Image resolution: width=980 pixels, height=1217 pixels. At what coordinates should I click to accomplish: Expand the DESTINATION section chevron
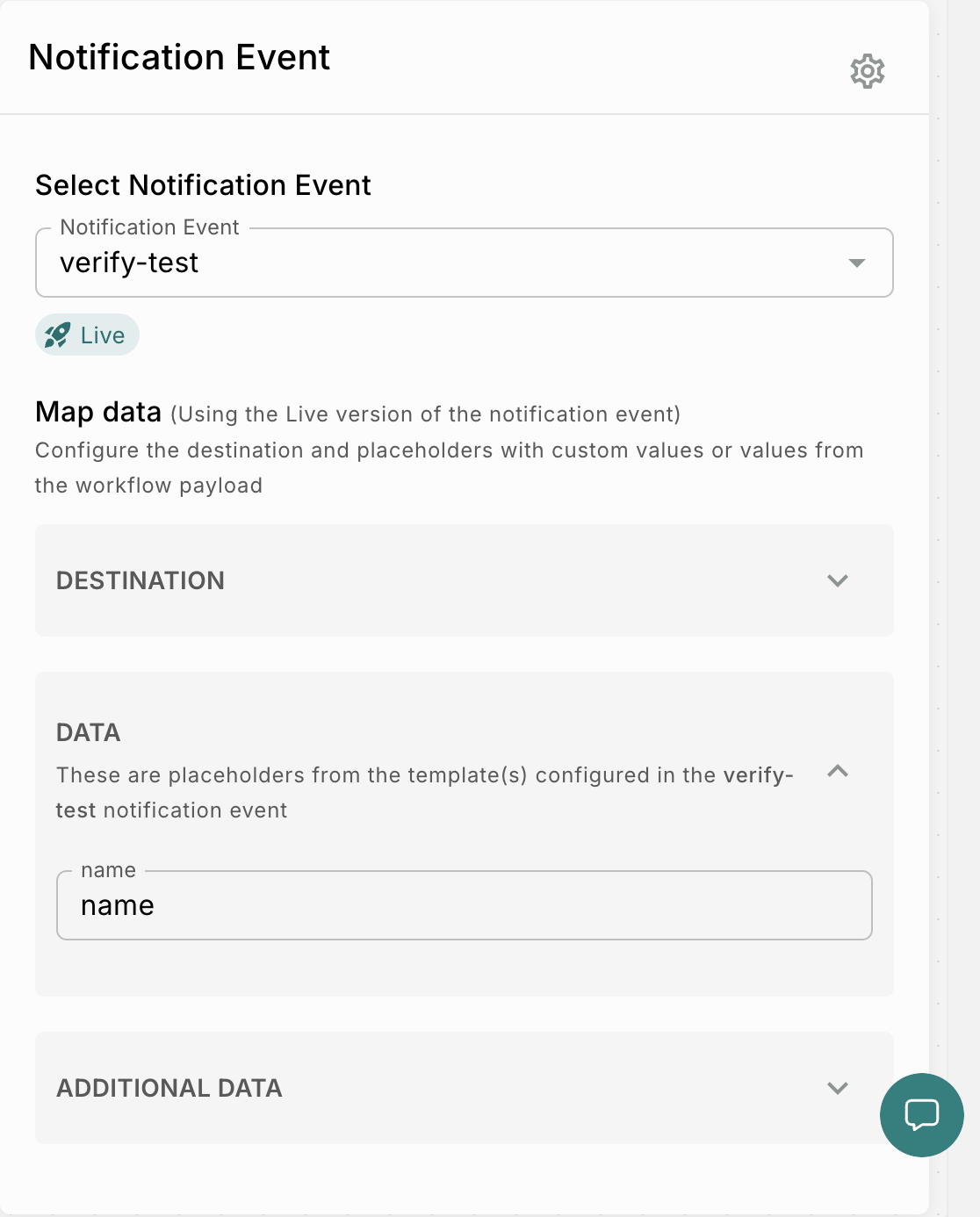[838, 580]
